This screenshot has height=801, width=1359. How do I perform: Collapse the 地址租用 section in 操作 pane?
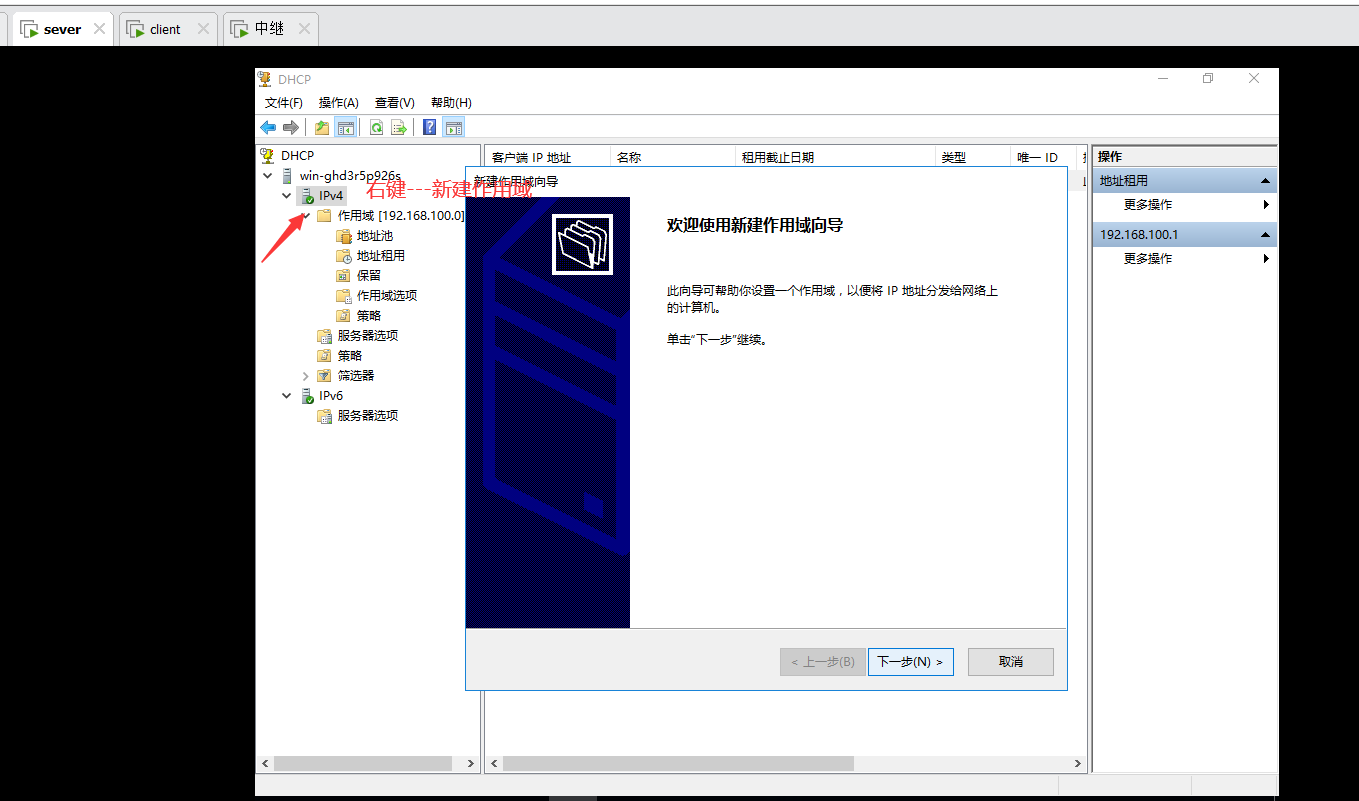1265,181
